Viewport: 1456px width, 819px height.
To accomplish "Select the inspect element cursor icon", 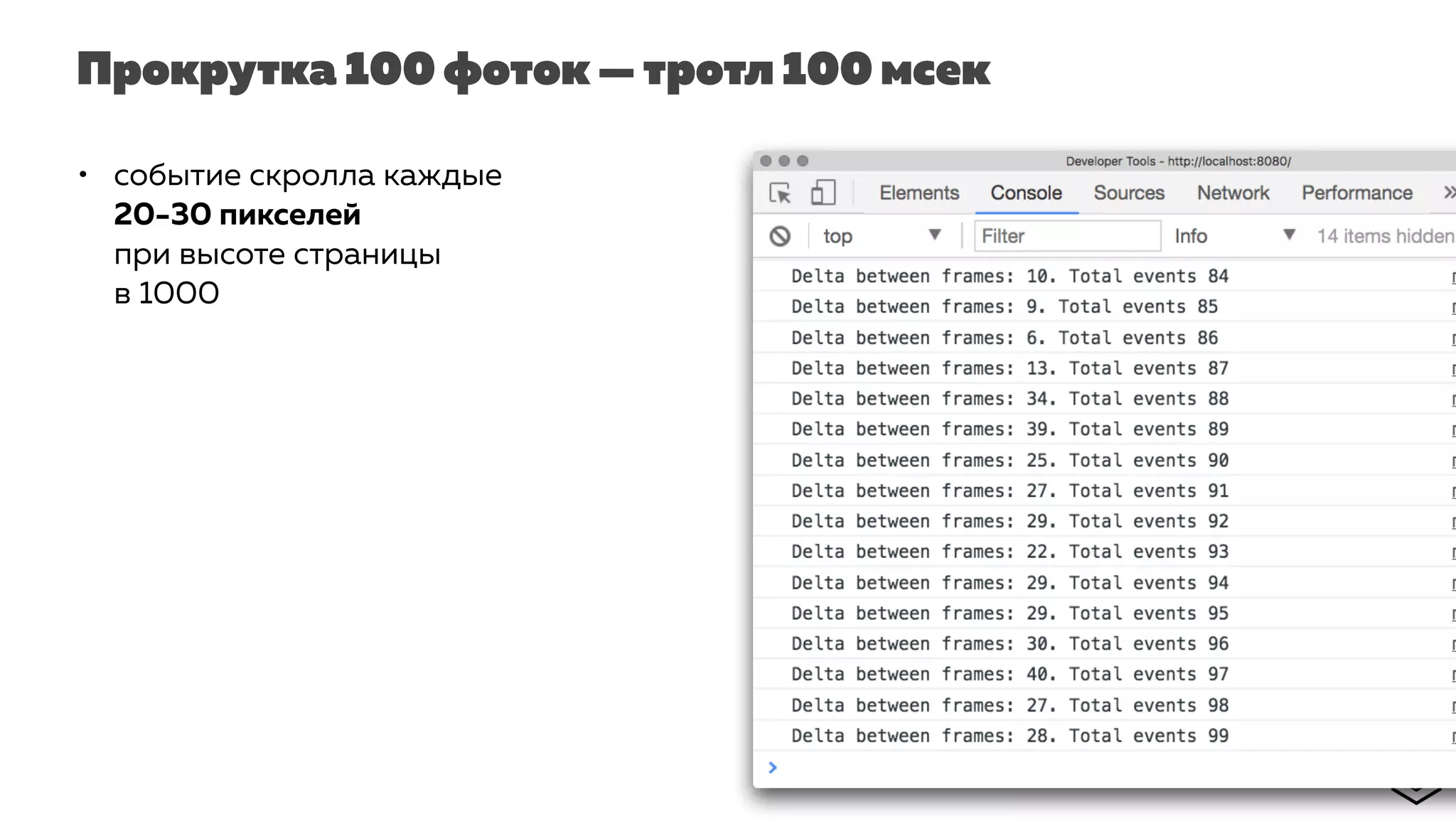I will tap(780, 193).
